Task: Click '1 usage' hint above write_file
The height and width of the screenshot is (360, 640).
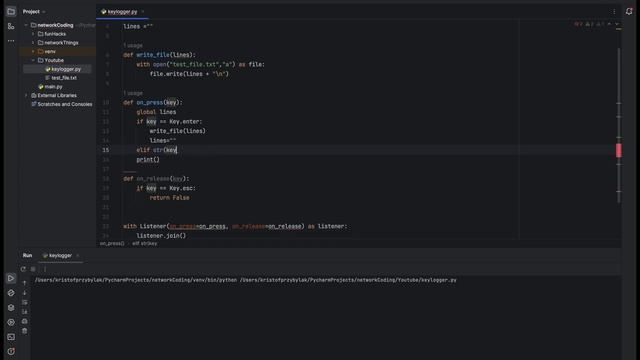Action: [x=133, y=45]
